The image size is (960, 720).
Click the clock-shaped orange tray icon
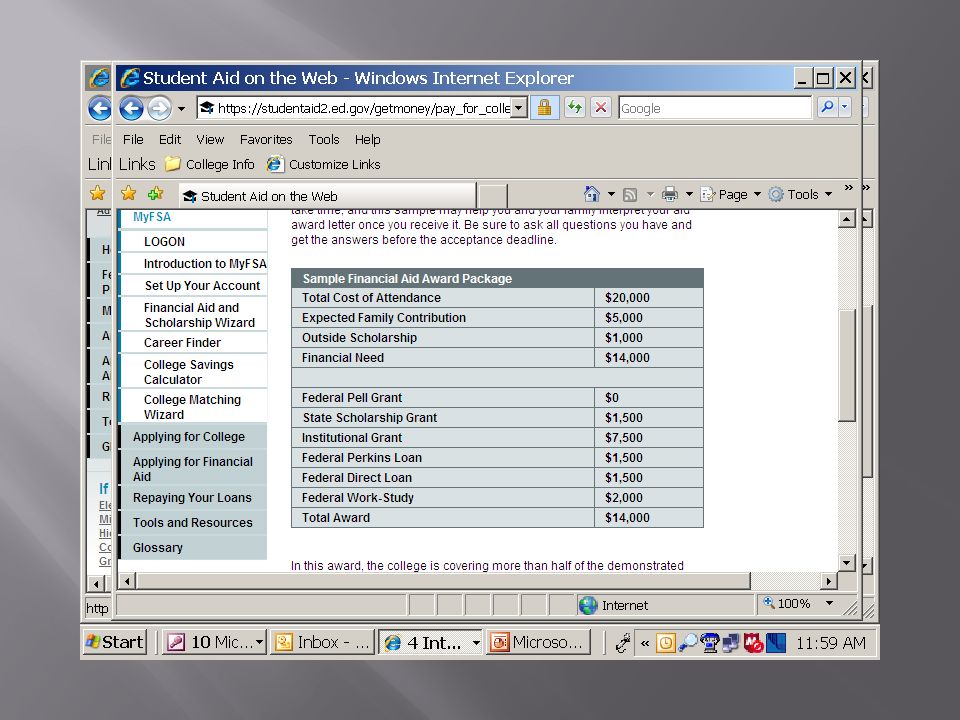click(666, 642)
